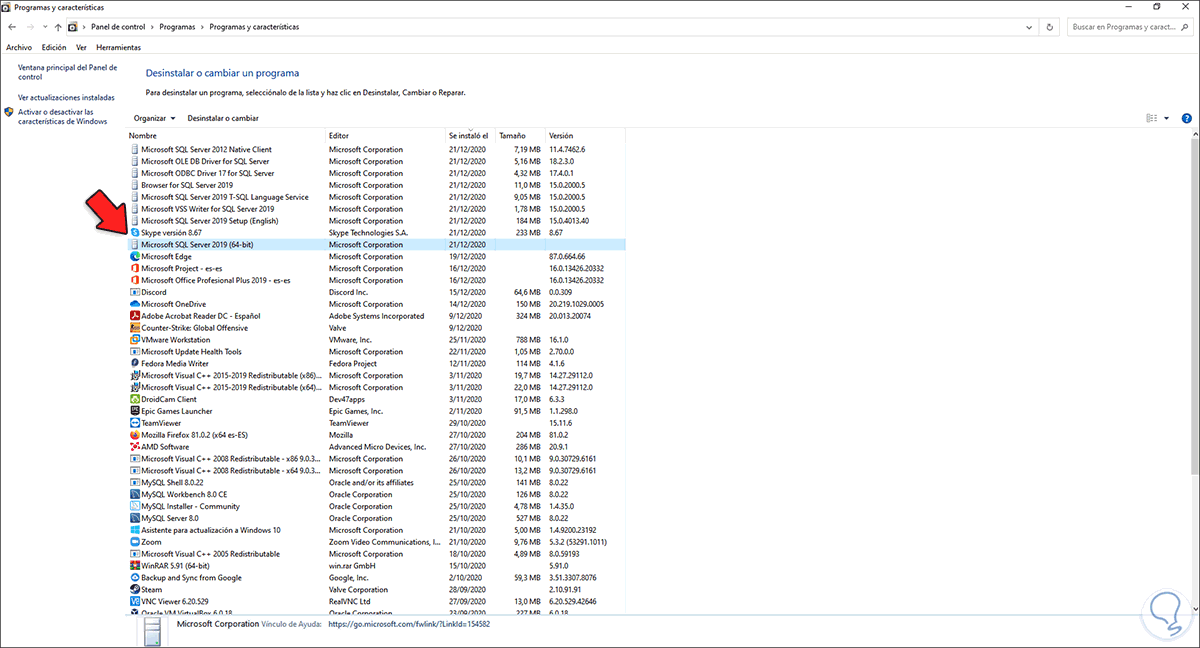The image size is (1200, 648).
Task: Click the MySQL Workbench 8.0 CE icon
Action: pos(135,494)
